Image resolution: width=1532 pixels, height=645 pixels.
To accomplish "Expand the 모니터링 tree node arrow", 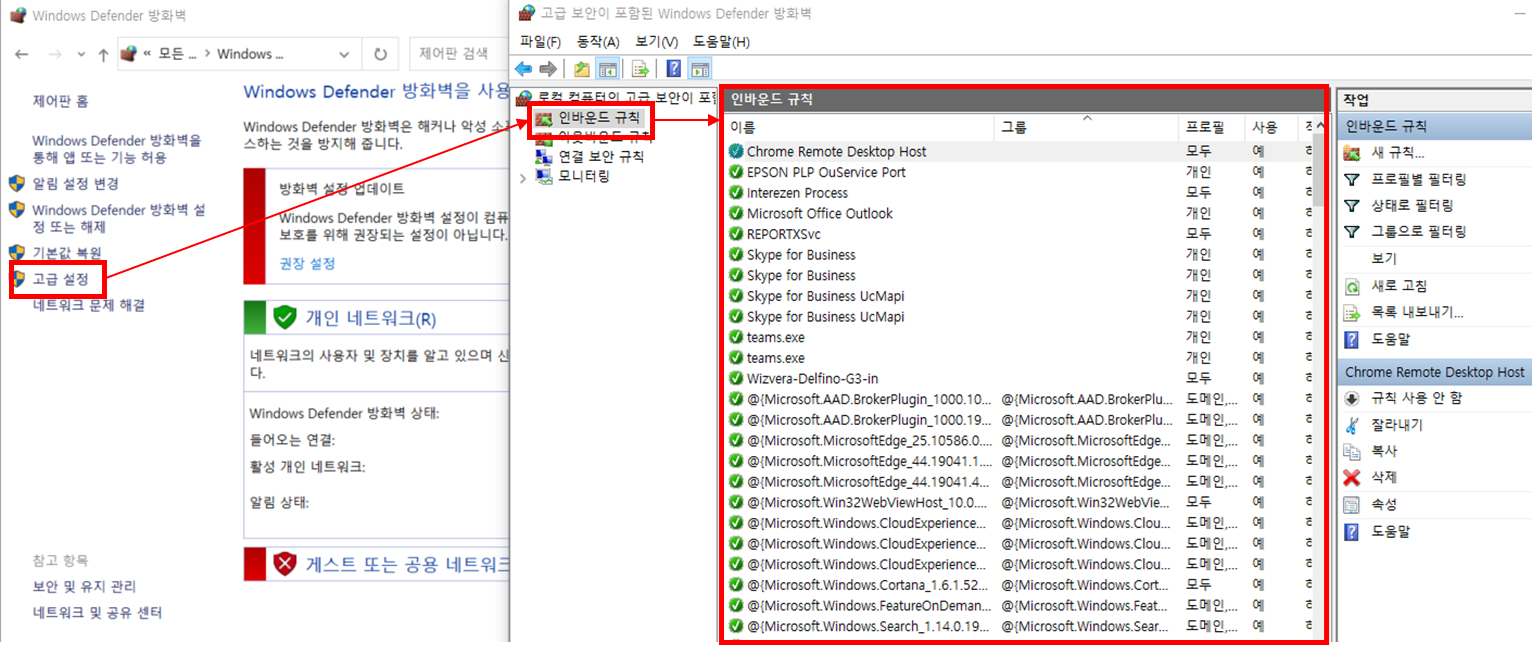I will [x=523, y=177].
